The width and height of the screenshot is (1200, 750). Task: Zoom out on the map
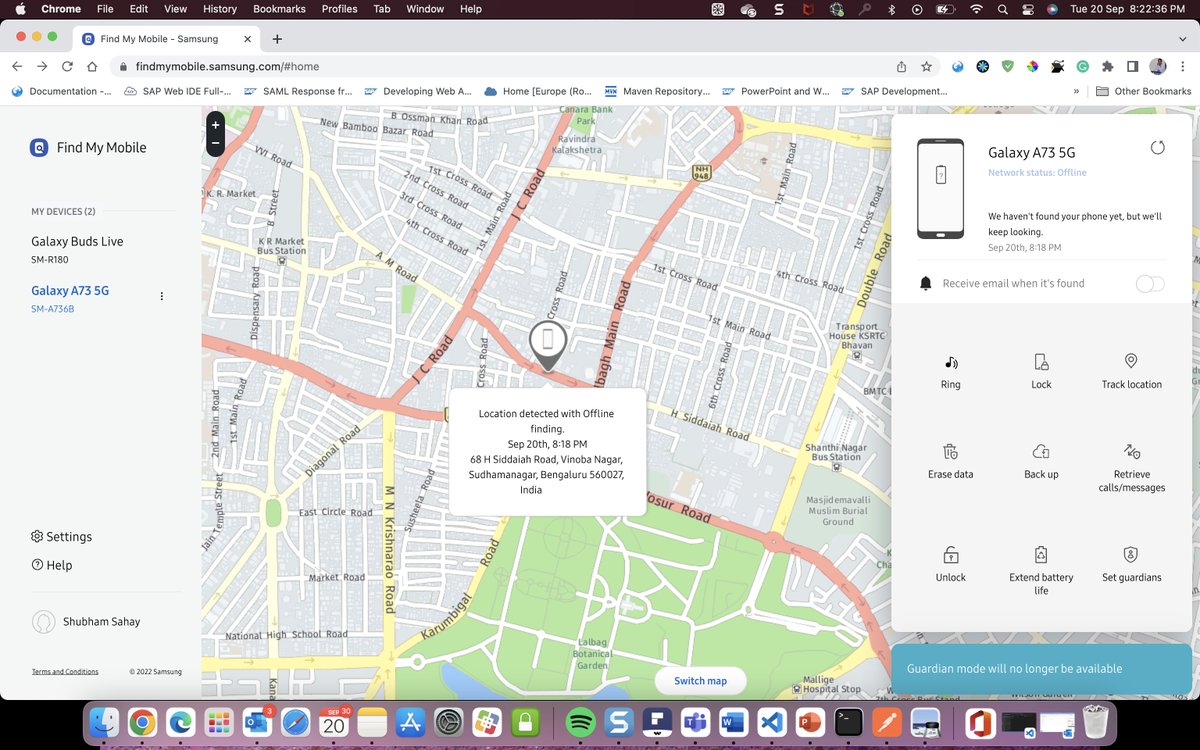point(215,144)
